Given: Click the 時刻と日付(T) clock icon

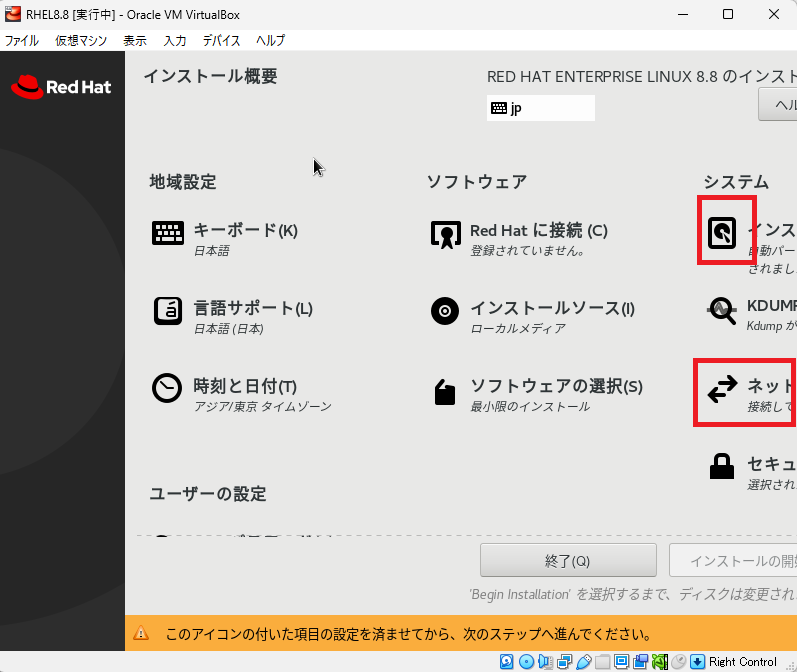Looking at the screenshot, I should [x=167, y=388].
